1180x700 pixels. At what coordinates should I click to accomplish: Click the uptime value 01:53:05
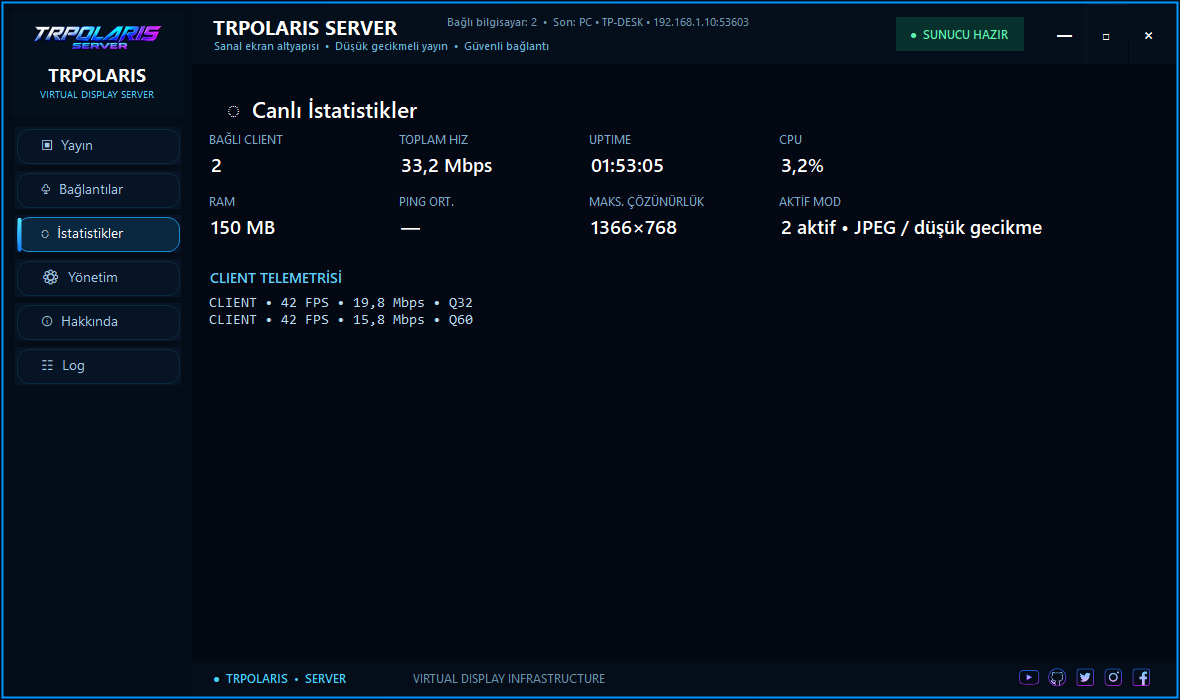point(627,166)
